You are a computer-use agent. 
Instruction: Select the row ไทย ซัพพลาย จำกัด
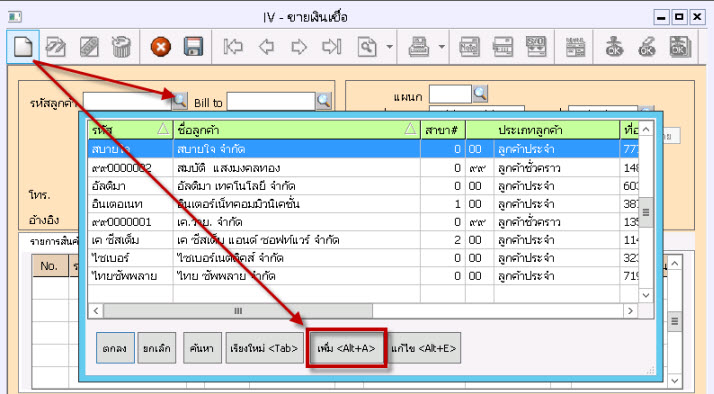(x=363, y=276)
